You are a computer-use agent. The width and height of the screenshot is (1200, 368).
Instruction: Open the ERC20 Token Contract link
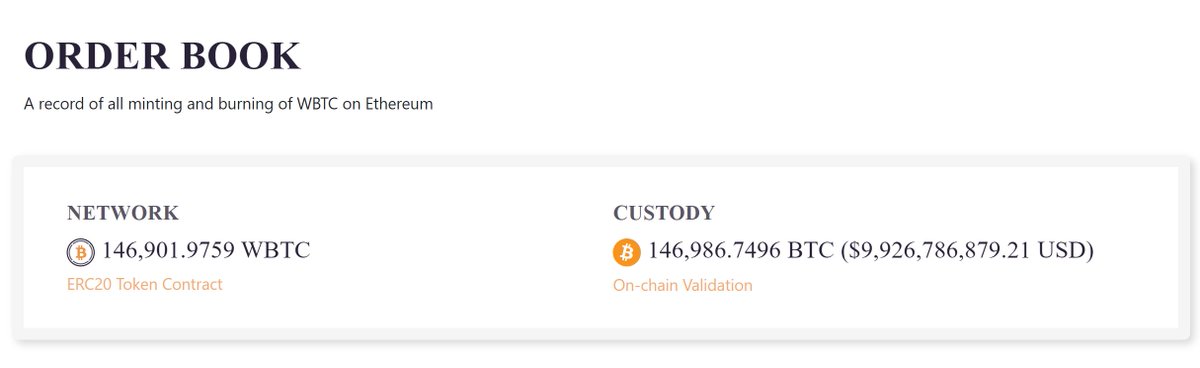coord(144,284)
